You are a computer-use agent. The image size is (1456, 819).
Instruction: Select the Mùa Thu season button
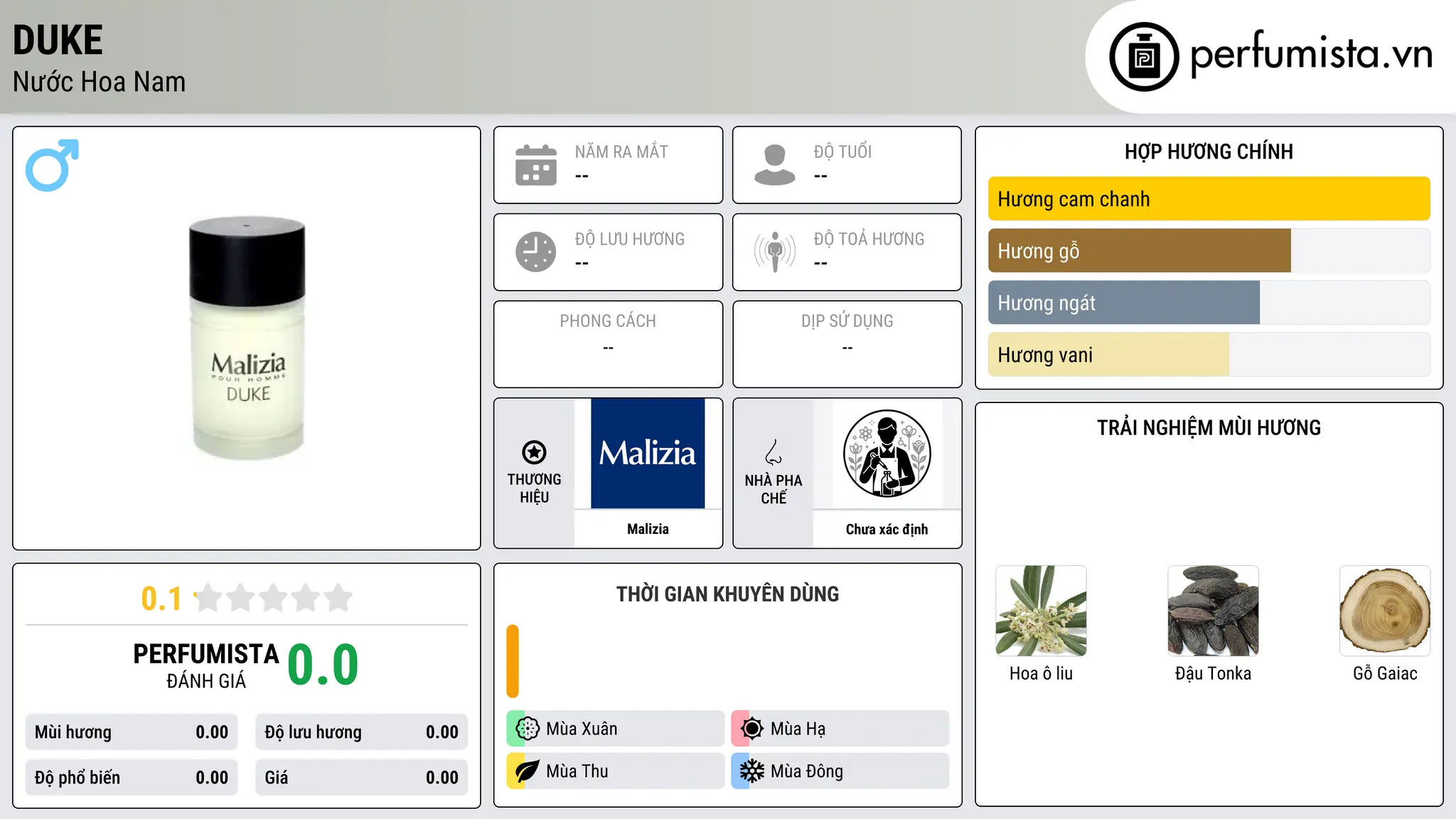(x=616, y=771)
